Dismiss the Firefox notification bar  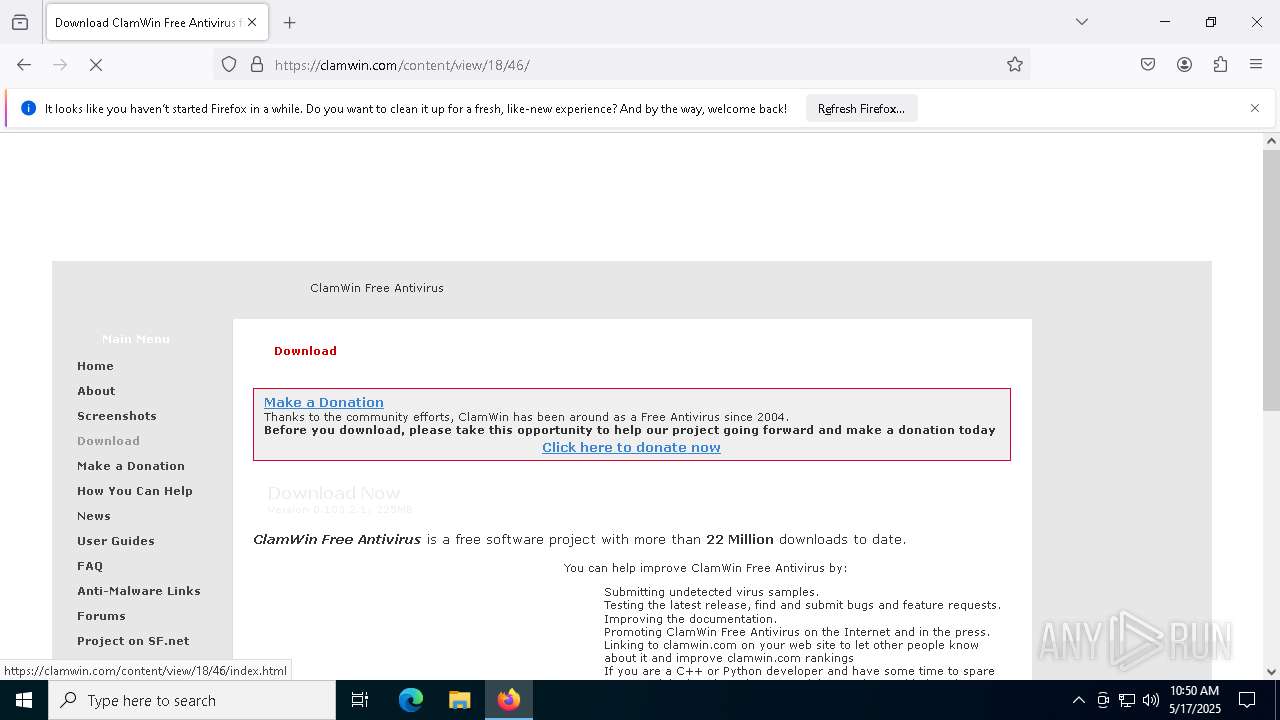pyautogui.click(x=1255, y=108)
